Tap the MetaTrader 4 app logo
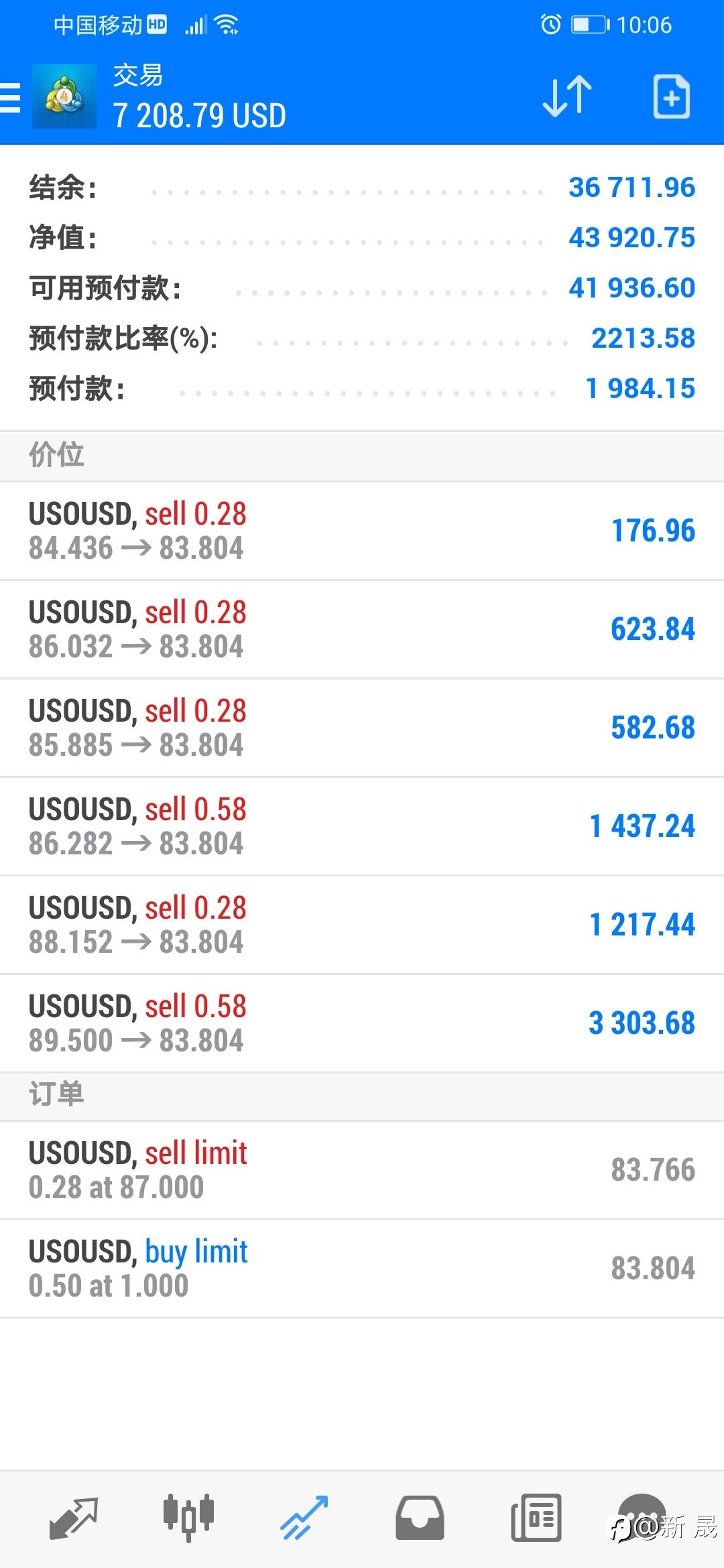Image resolution: width=724 pixels, height=1568 pixels. tap(64, 96)
